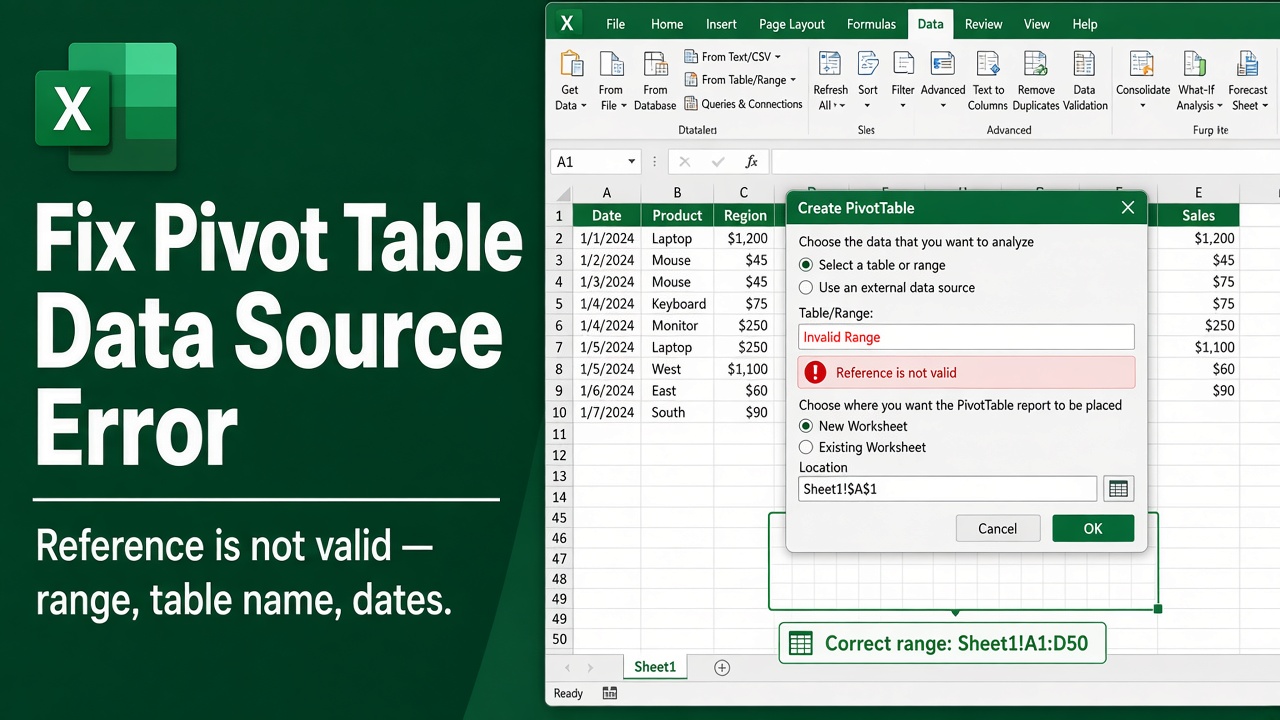
Task: Open the From File icon
Action: pyautogui.click(x=611, y=64)
